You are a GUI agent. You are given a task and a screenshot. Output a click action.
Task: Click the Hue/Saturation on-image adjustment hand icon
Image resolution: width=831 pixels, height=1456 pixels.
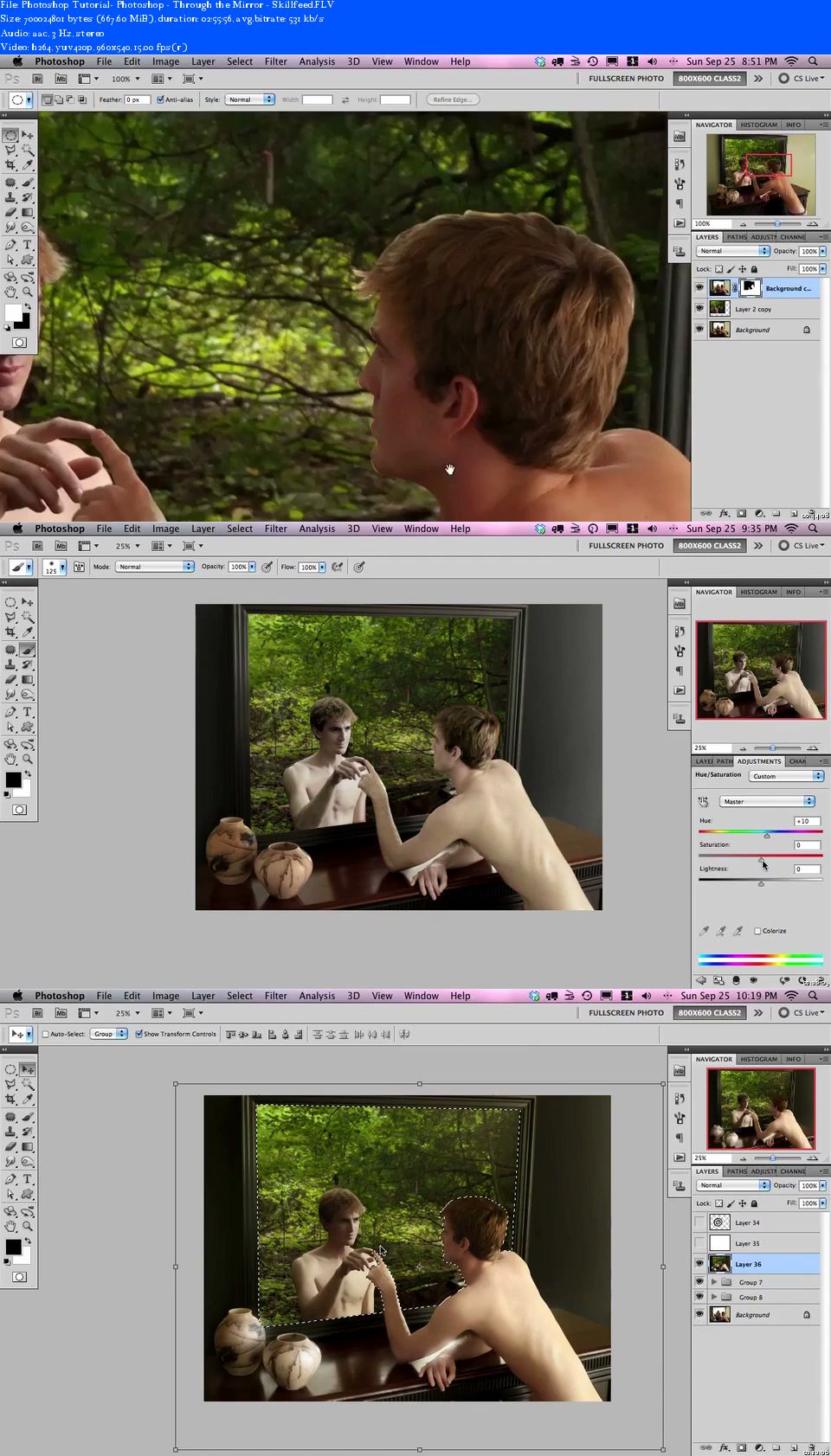(x=703, y=801)
